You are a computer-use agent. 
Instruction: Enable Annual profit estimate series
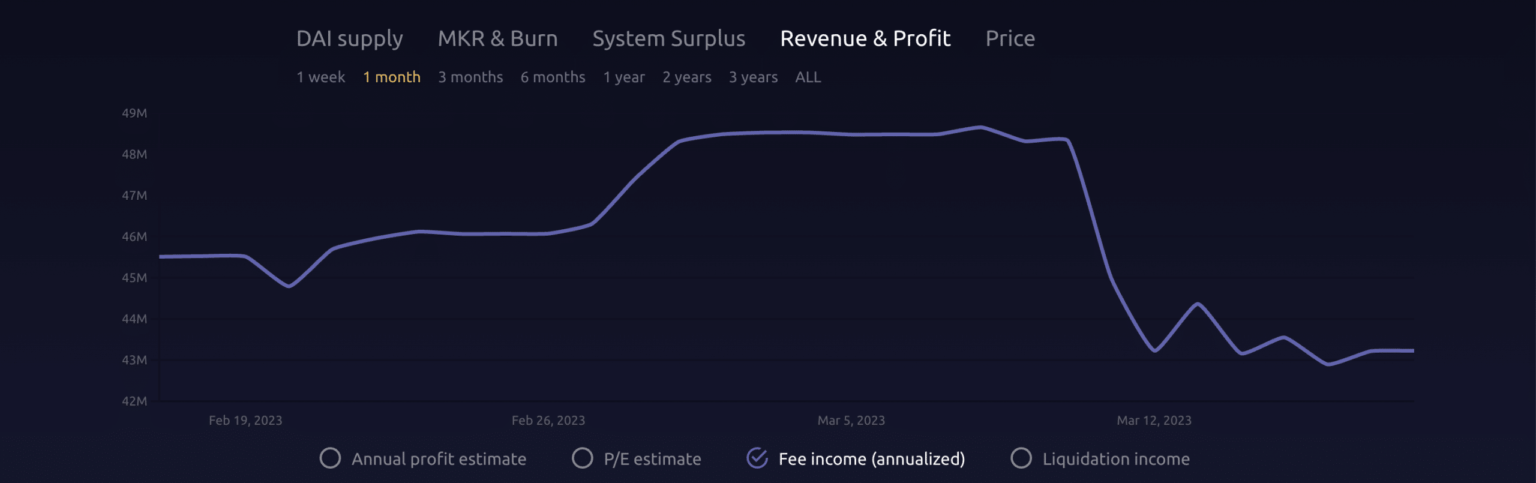point(330,459)
